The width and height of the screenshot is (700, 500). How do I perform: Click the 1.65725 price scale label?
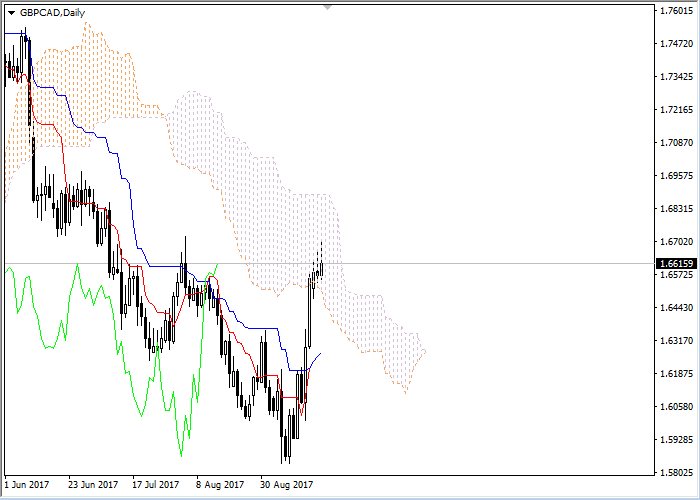676,274
